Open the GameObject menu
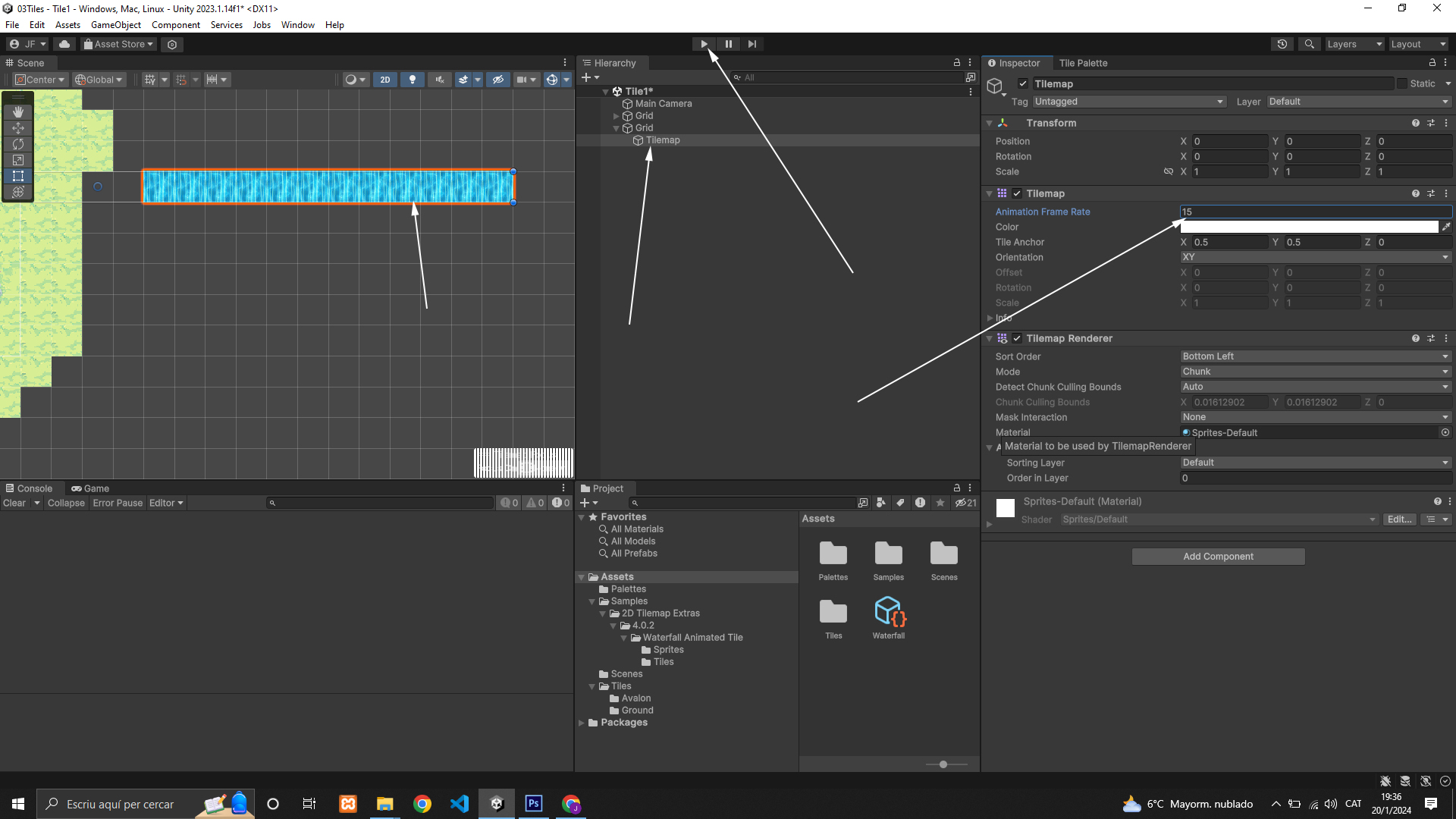This screenshot has width=1456, height=819. coord(115,25)
